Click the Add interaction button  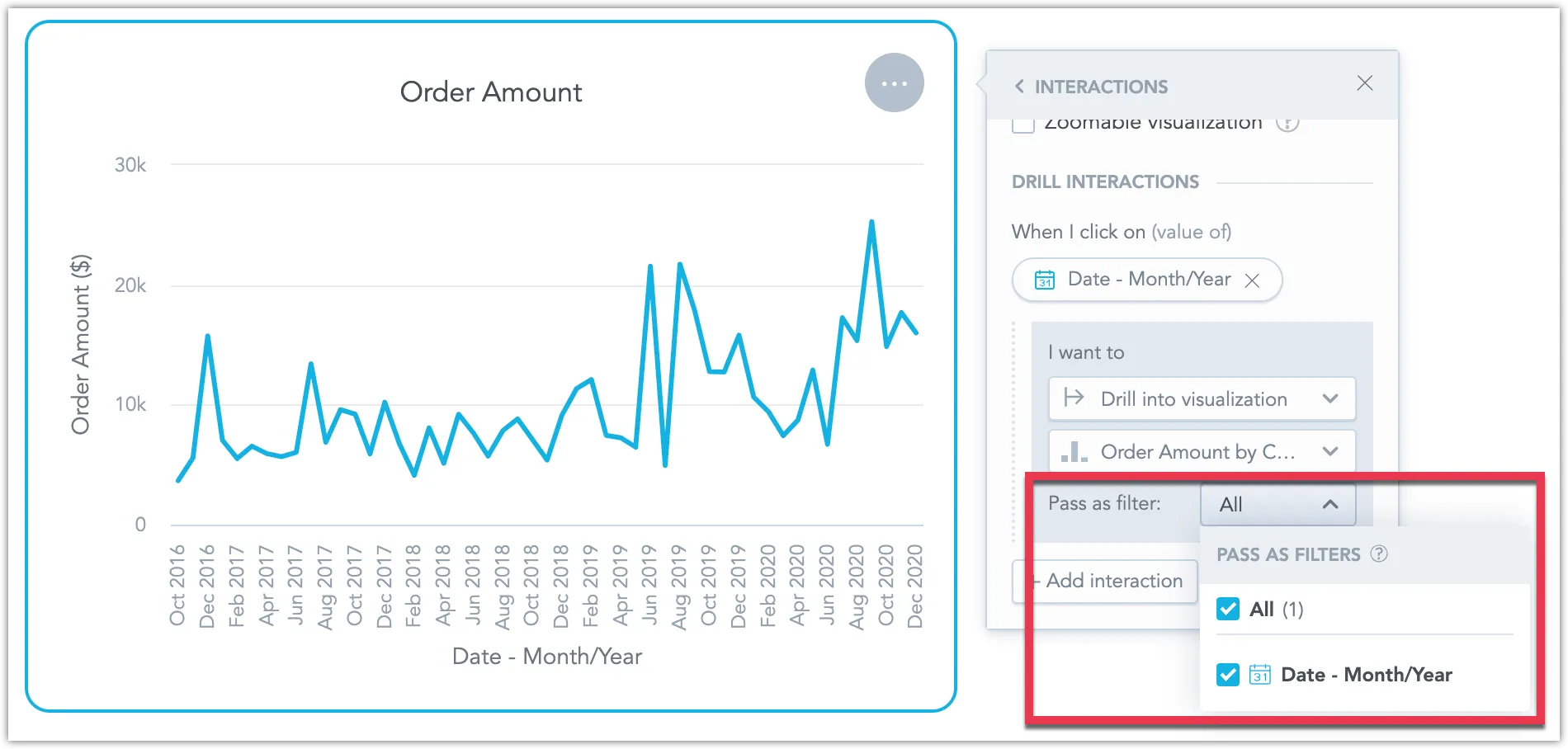coord(1106,581)
